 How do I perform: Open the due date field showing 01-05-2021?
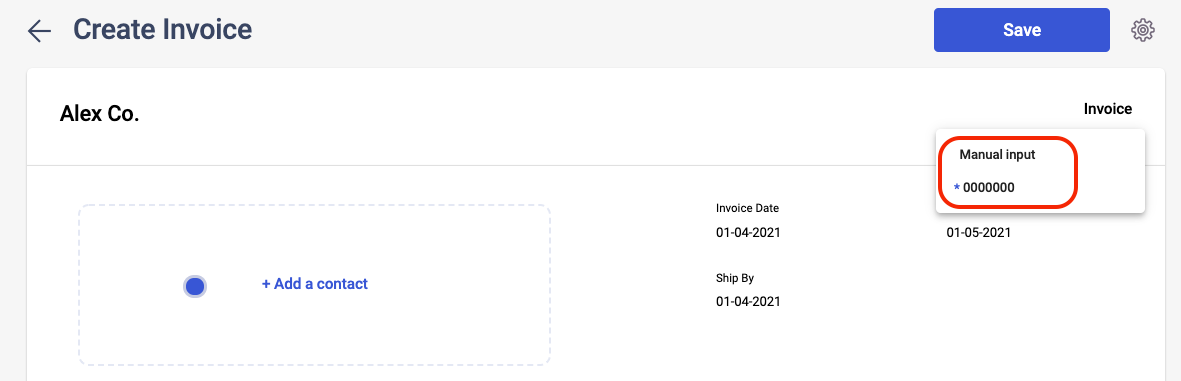978,233
